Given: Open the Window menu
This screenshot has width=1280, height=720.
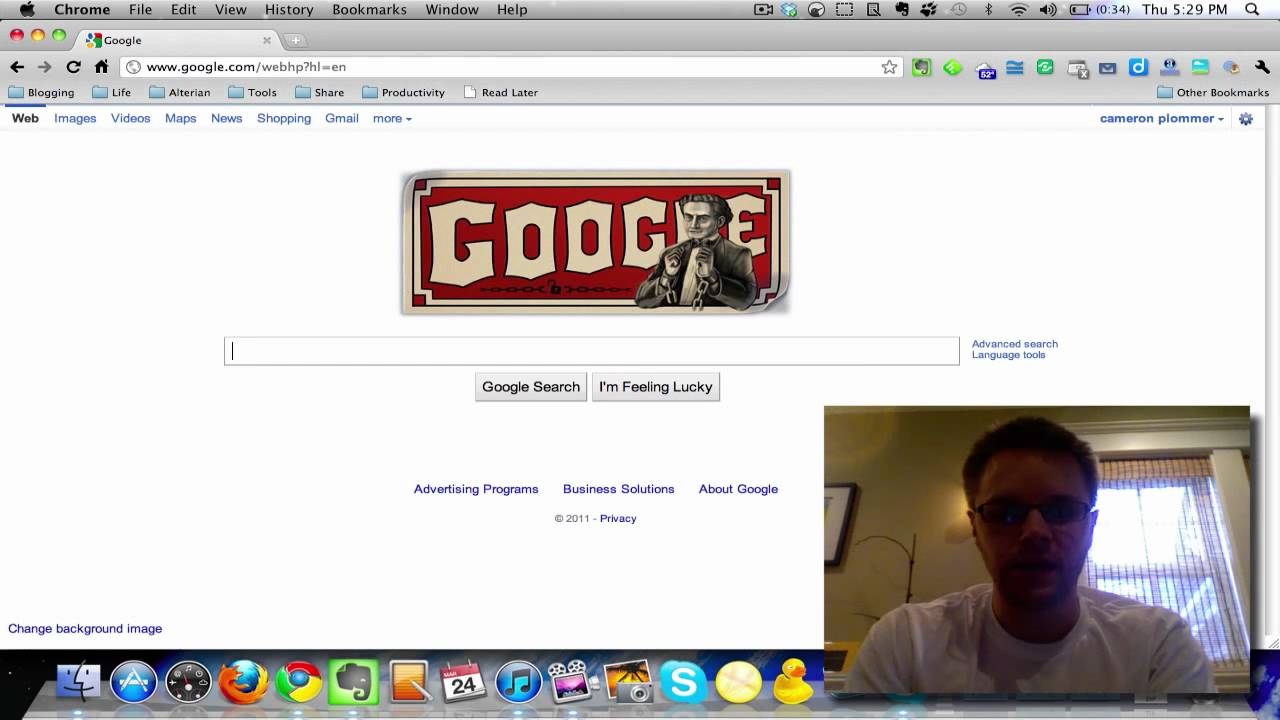Looking at the screenshot, I should [x=452, y=10].
